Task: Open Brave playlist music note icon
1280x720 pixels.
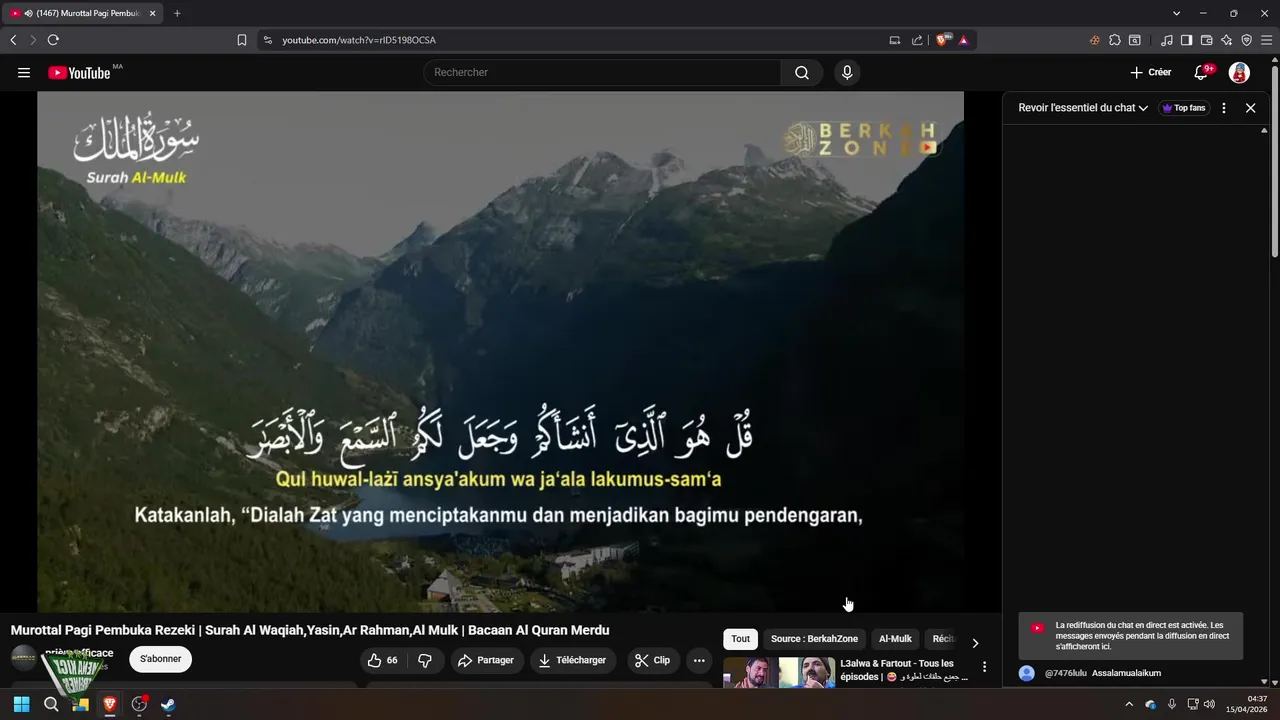Action: 1167,40
